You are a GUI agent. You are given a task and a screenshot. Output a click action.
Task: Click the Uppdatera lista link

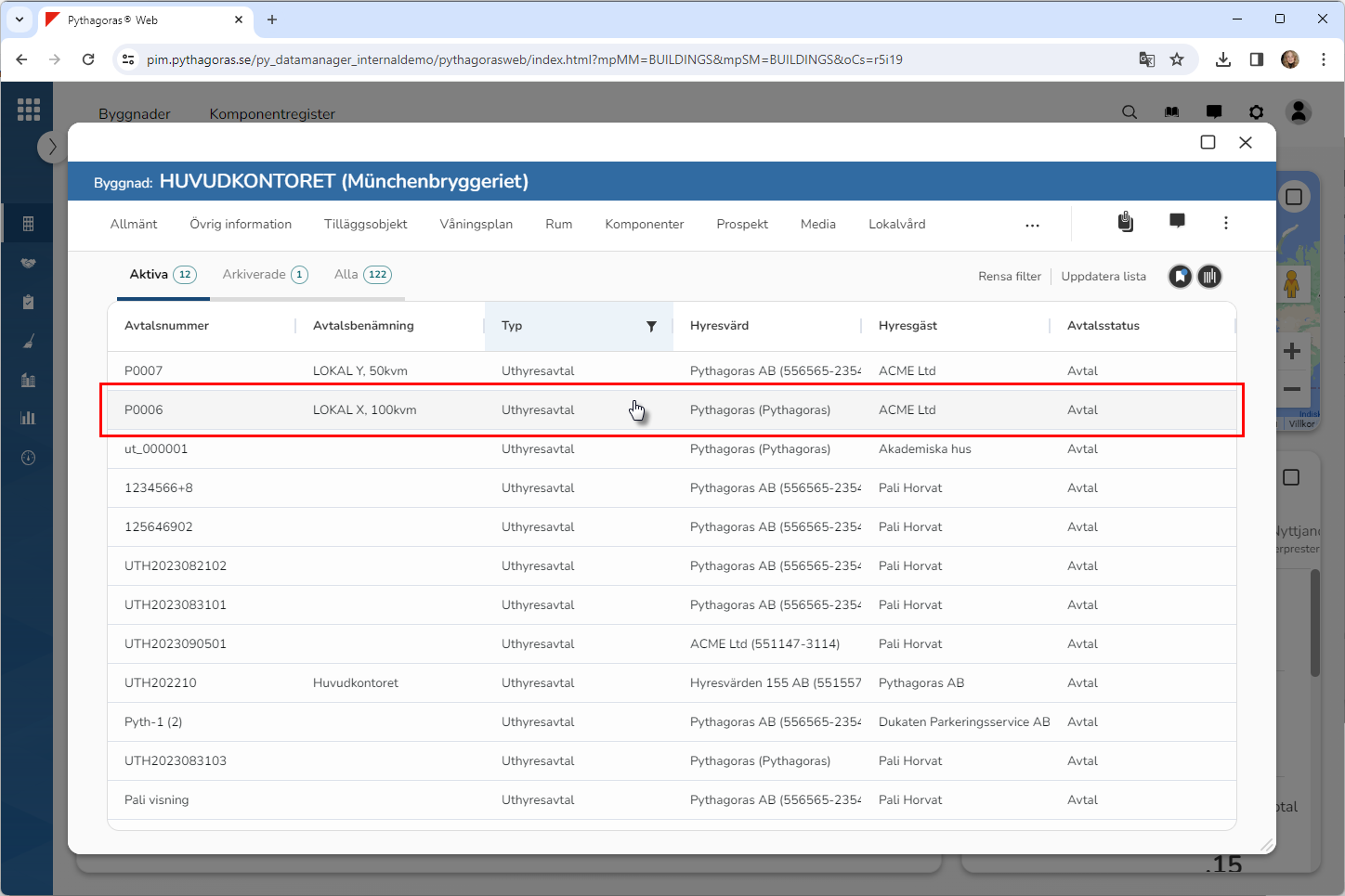(1103, 277)
